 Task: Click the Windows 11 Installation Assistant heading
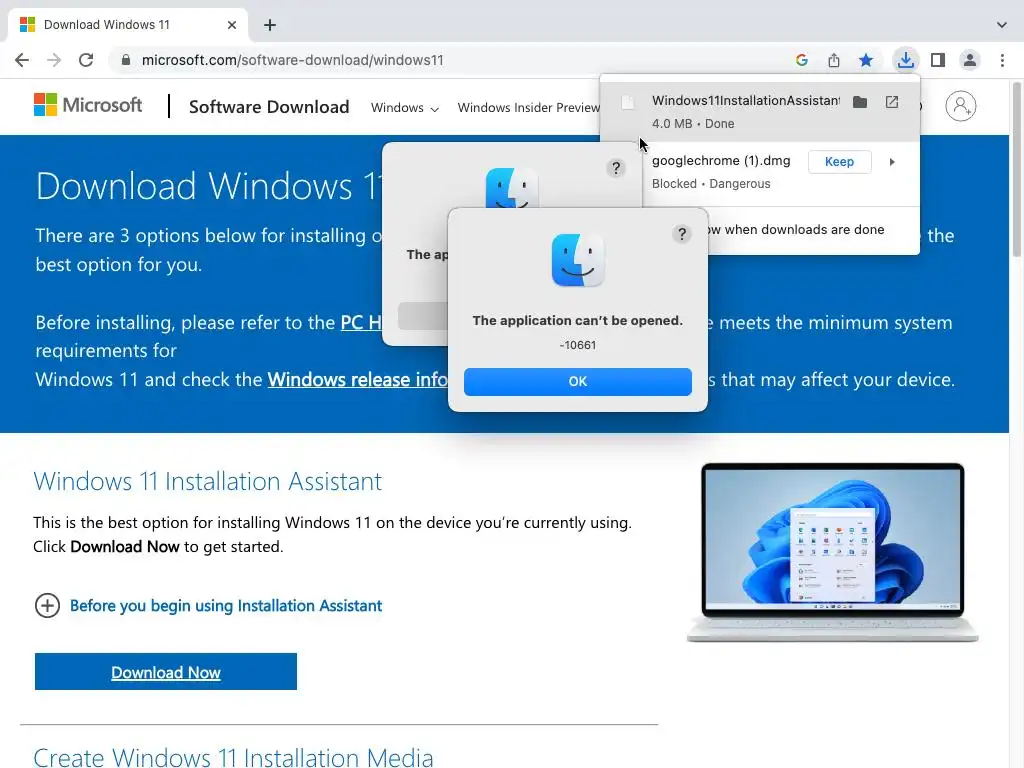click(208, 481)
